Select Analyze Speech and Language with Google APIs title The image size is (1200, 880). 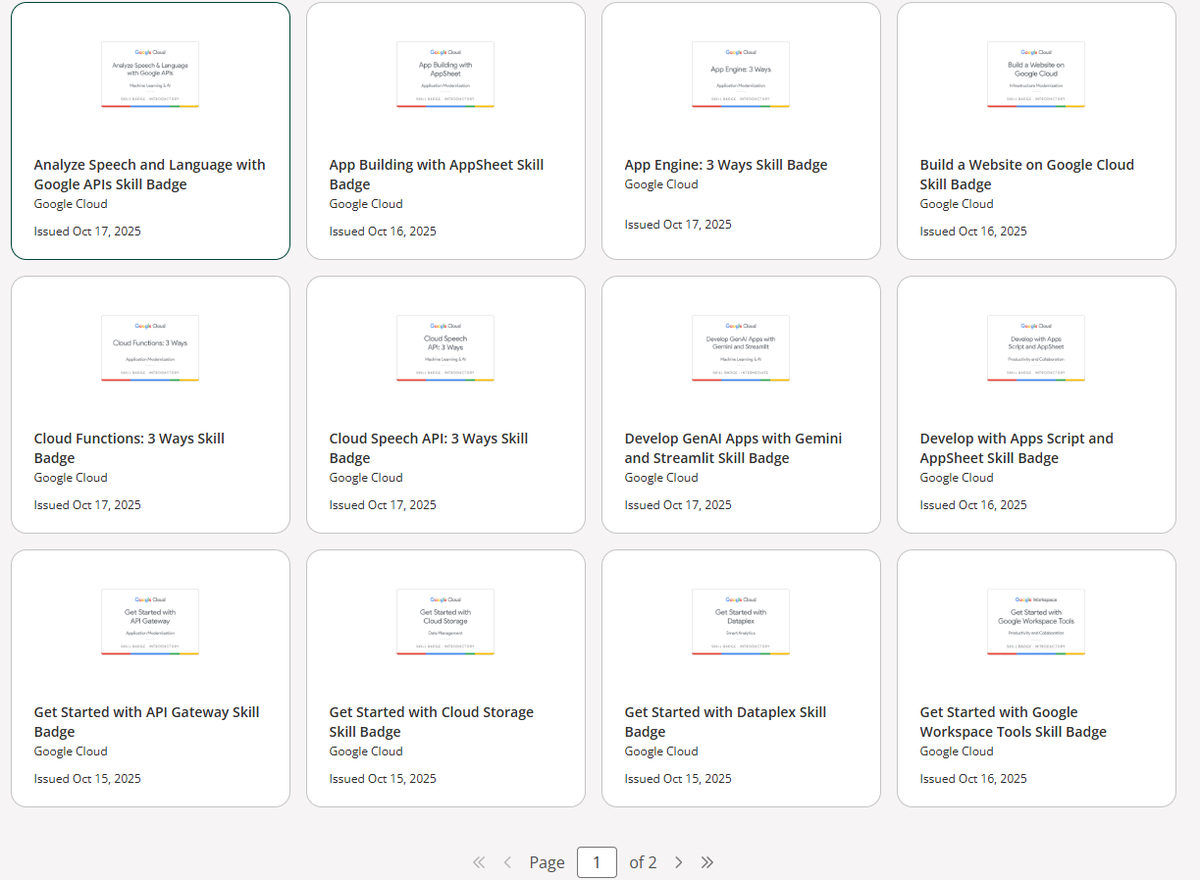[x=150, y=174]
